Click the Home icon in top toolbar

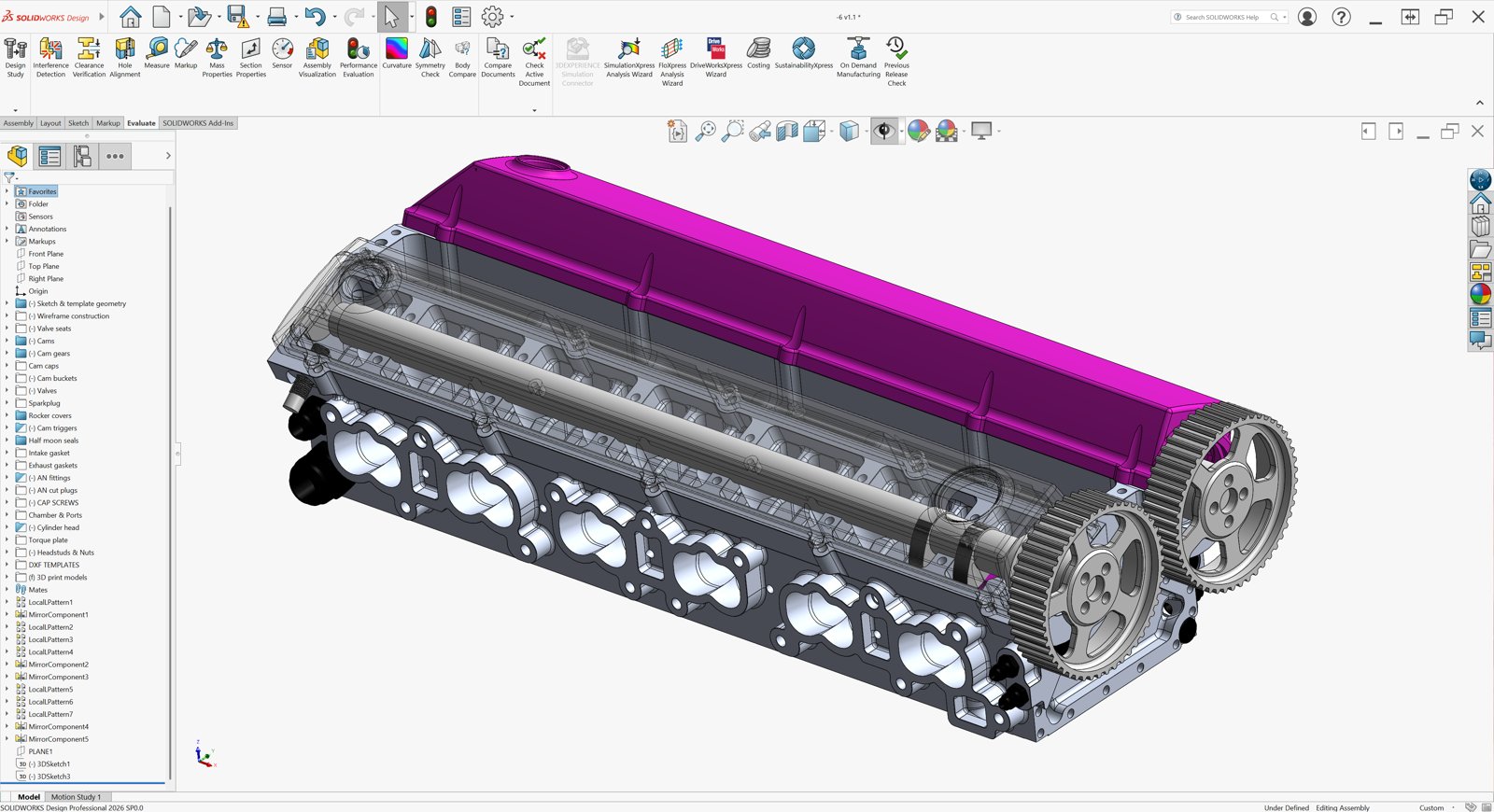tap(131, 17)
